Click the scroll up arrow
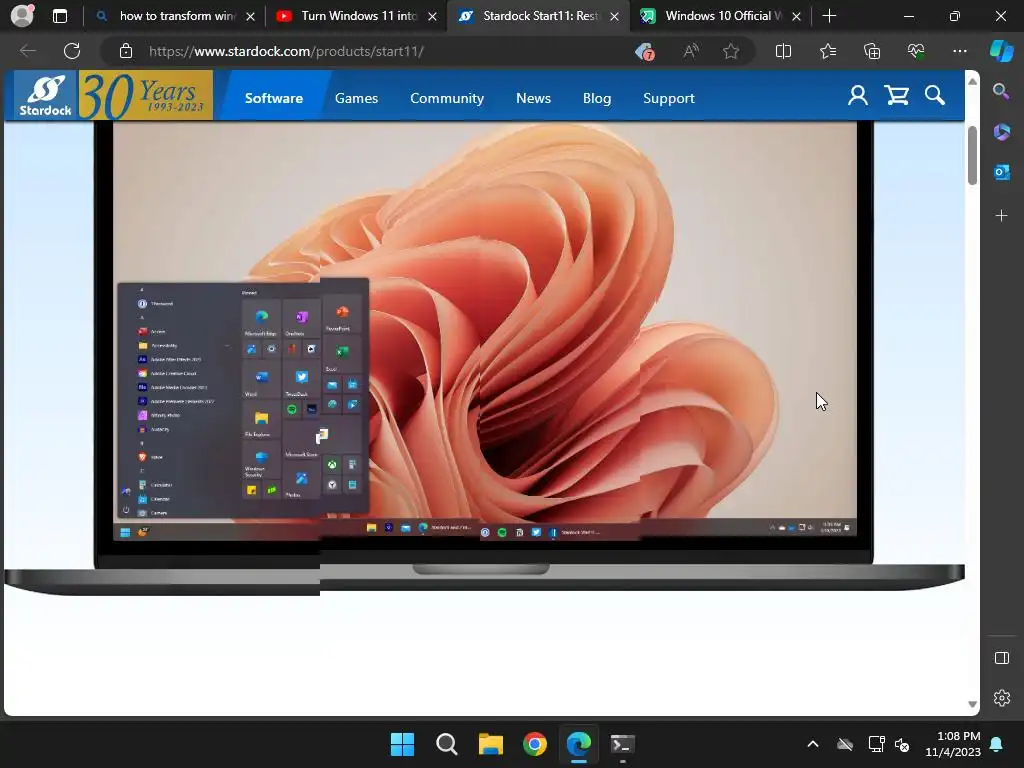This screenshot has height=768, width=1024. 972,81
